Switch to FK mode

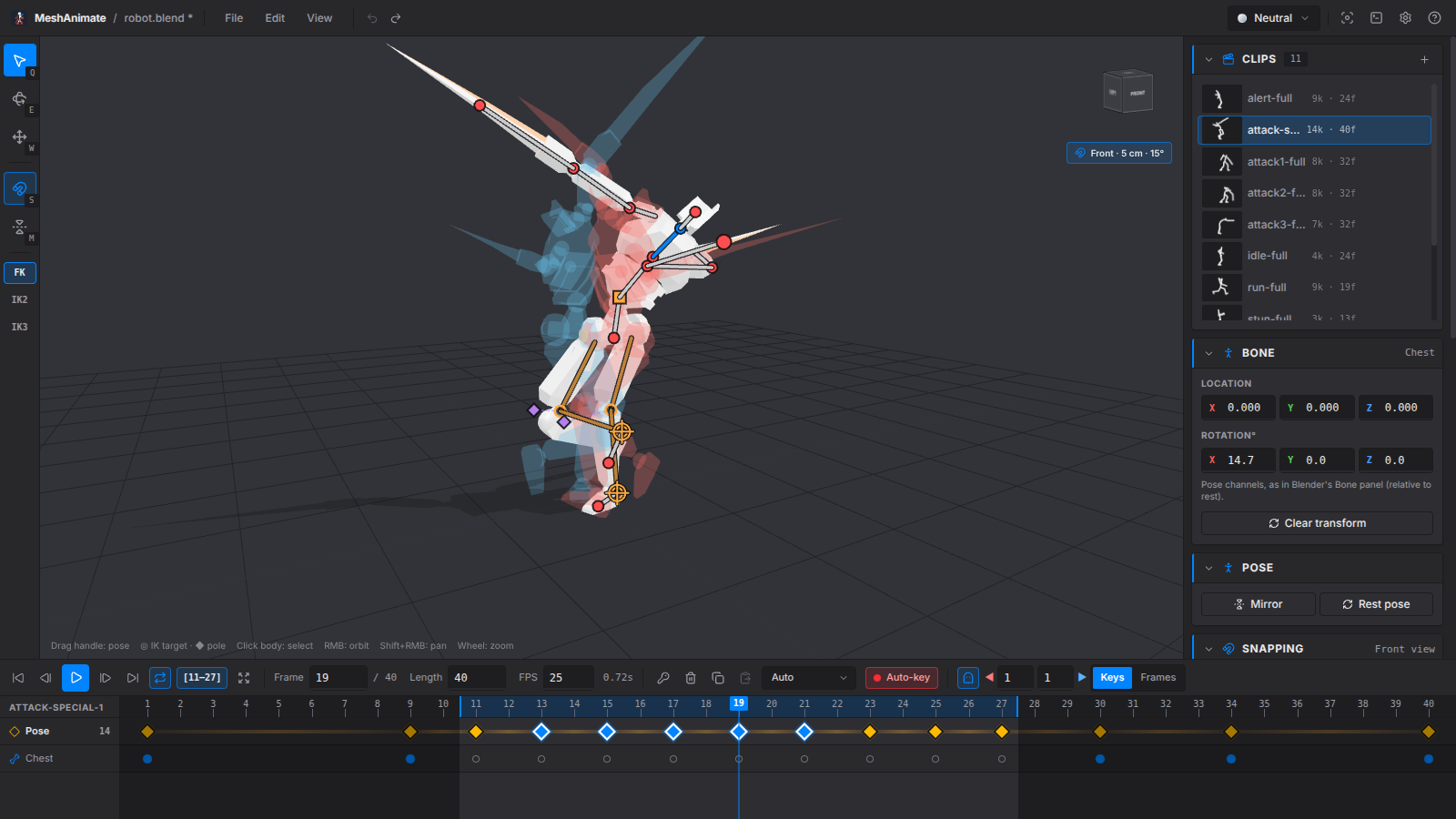[x=19, y=272]
